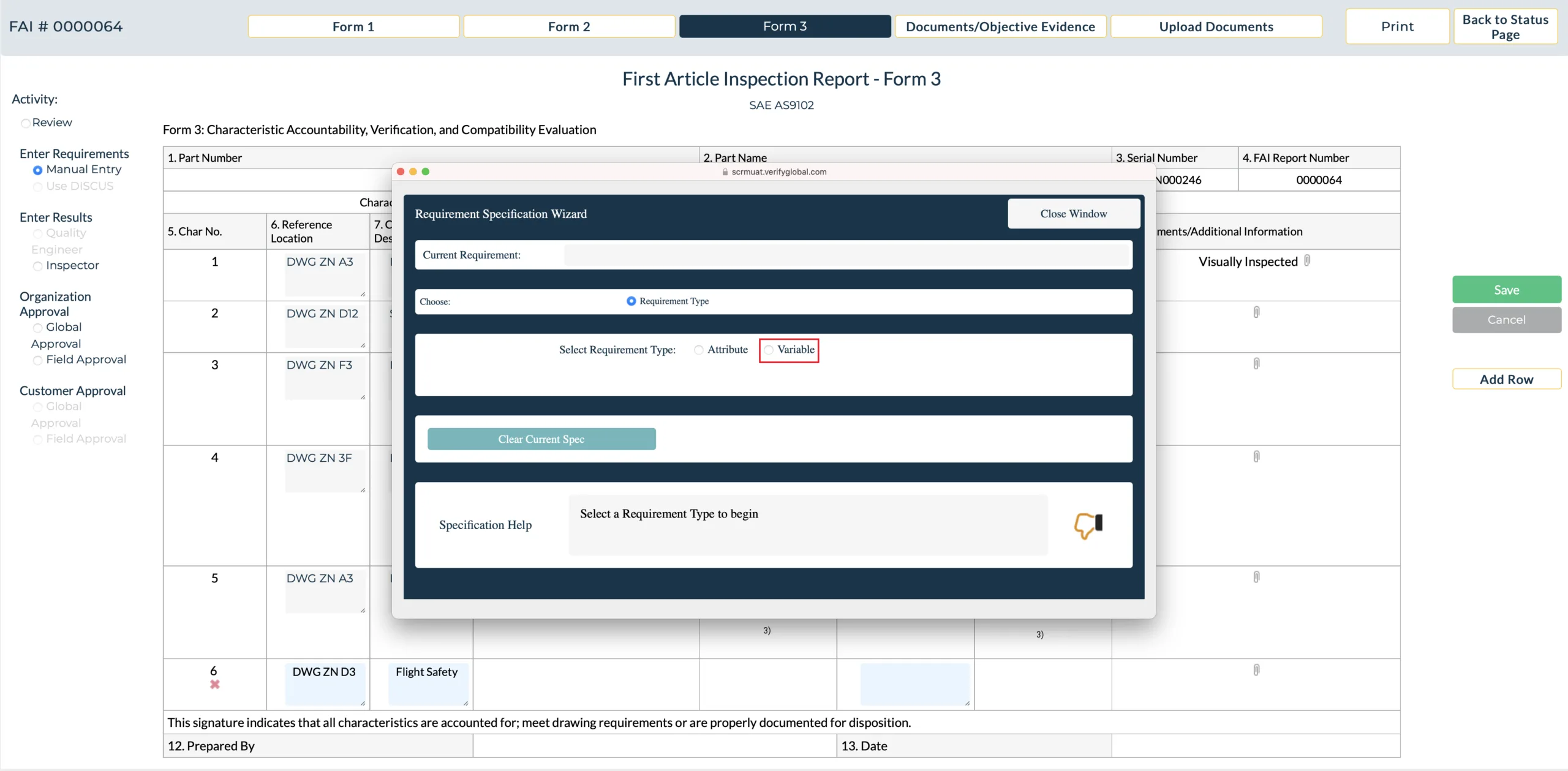
Task: Click the FAI report number 0000064 cell
Action: point(1319,180)
